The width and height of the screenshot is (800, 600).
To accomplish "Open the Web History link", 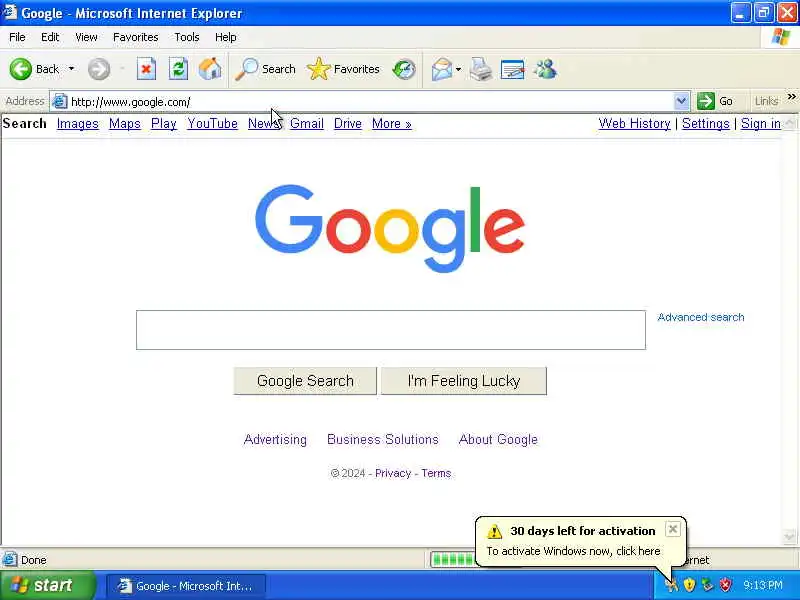I will 634,123.
